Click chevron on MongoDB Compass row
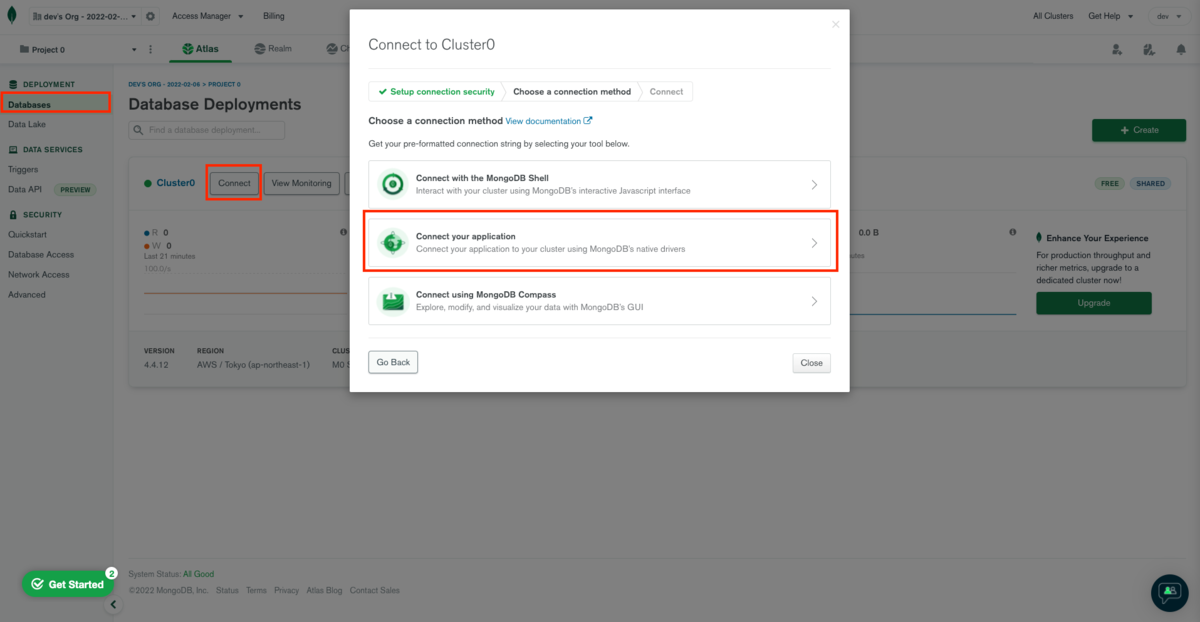The height and width of the screenshot is (622, 1200). 814,301
